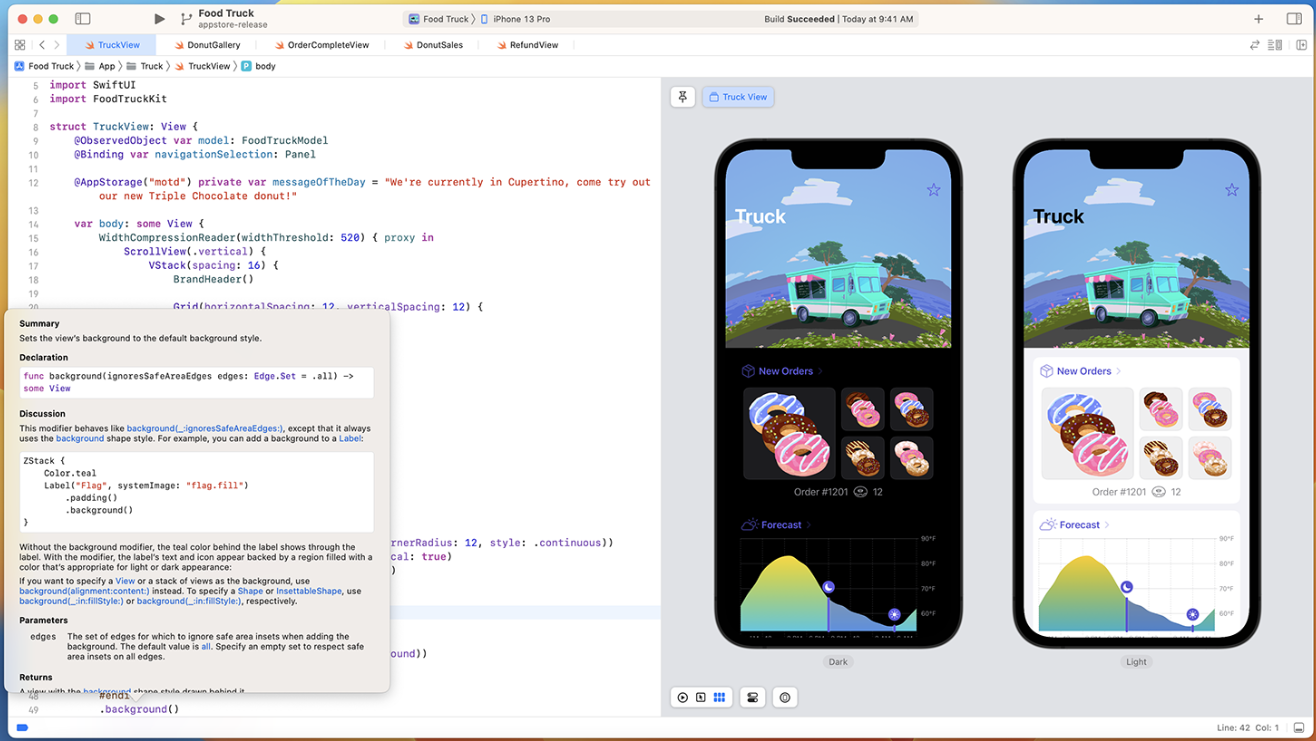Viewport: 1316px width, 741px height.
Task: Open the related items grid menu
Action: (x=20, y=45)
